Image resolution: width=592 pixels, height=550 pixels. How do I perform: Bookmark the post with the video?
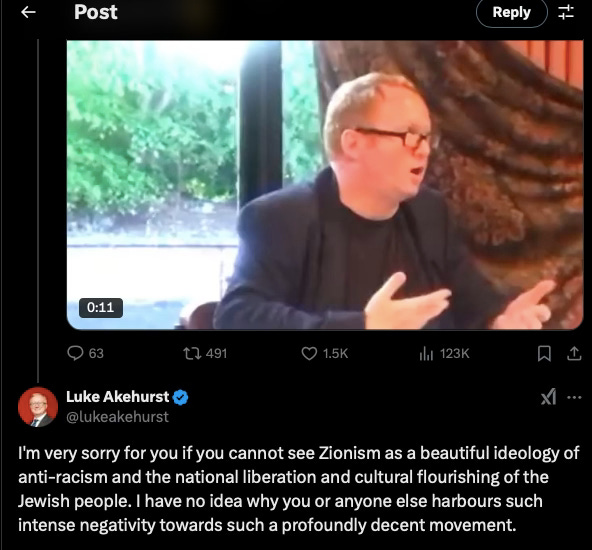coord(544,354)
